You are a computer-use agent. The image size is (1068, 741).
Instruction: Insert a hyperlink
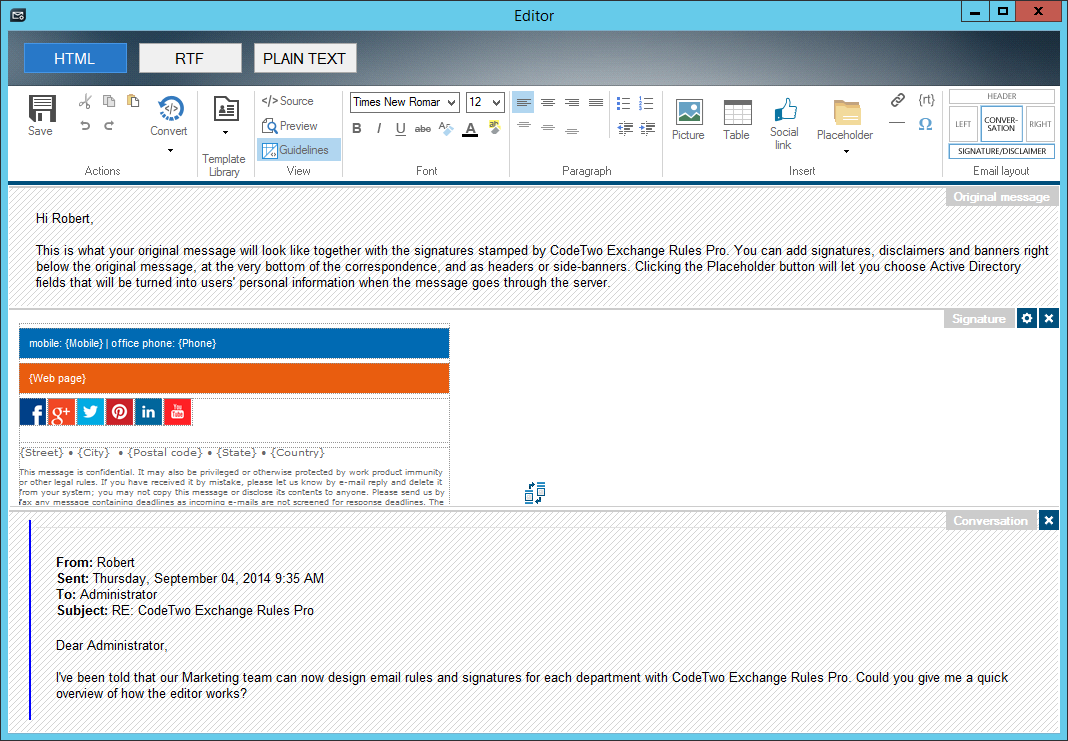[x=897, y=99]
